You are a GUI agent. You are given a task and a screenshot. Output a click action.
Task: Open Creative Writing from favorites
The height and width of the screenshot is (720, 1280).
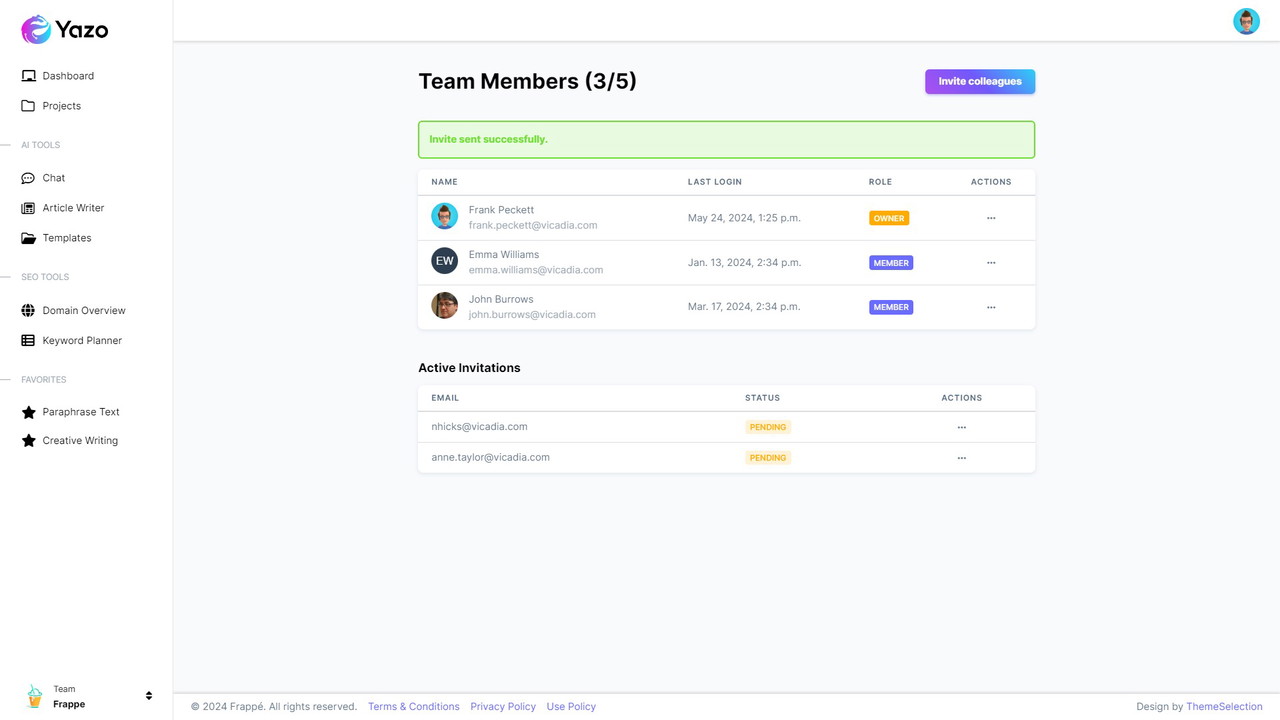(x=80, y=441)
